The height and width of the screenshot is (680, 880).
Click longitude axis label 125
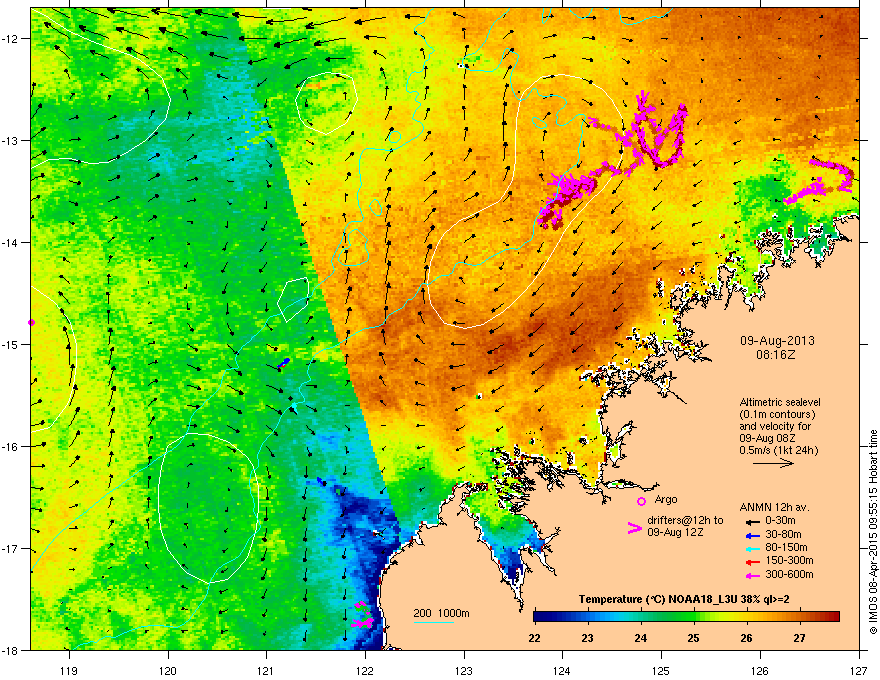(661, 671)
